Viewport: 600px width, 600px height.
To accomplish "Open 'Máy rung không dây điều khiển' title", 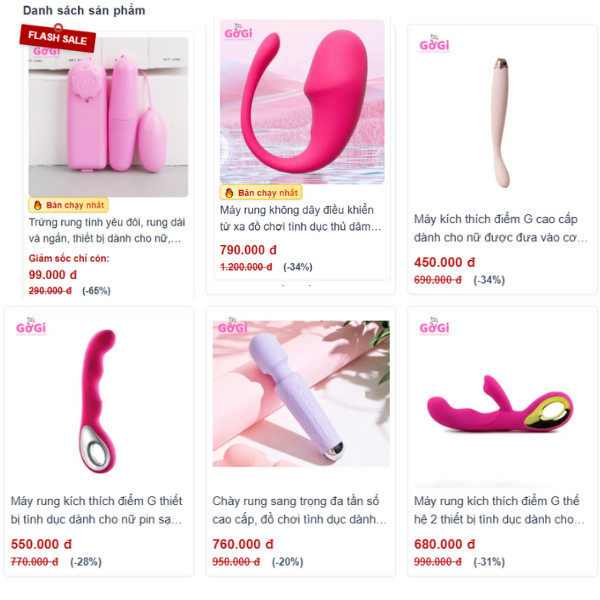I will [300, 218].
